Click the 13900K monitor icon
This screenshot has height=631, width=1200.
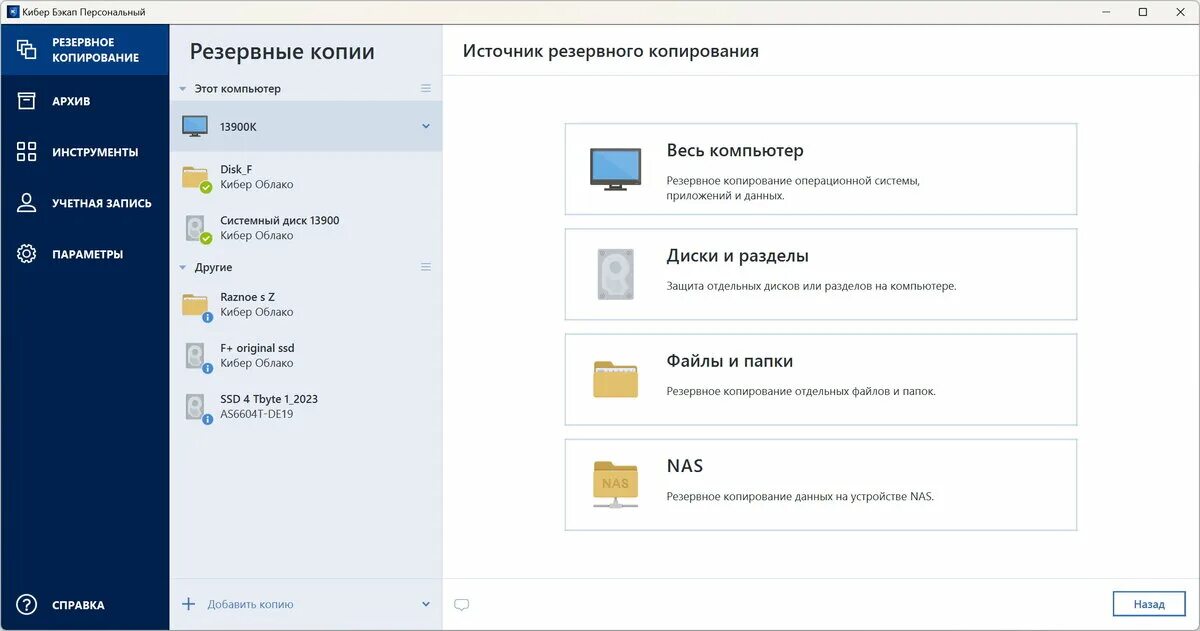click(x=195, y=126)
